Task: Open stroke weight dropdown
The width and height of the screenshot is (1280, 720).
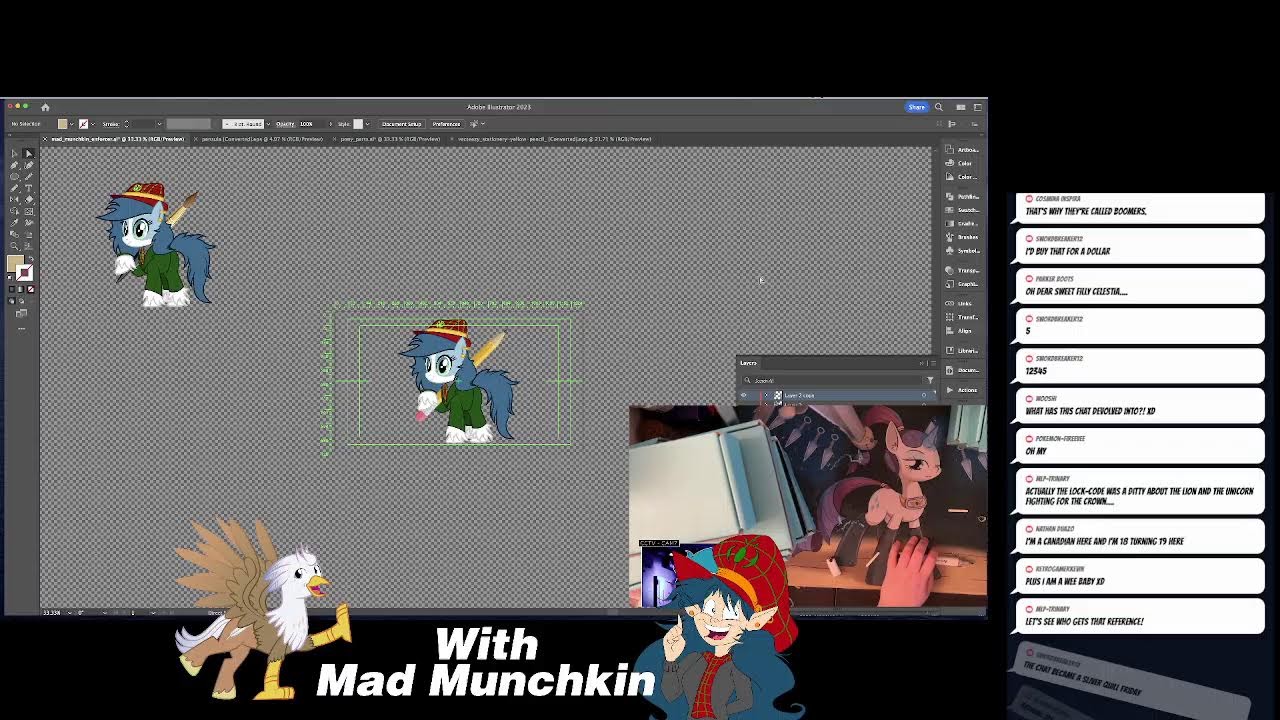Action: point(159,124)
